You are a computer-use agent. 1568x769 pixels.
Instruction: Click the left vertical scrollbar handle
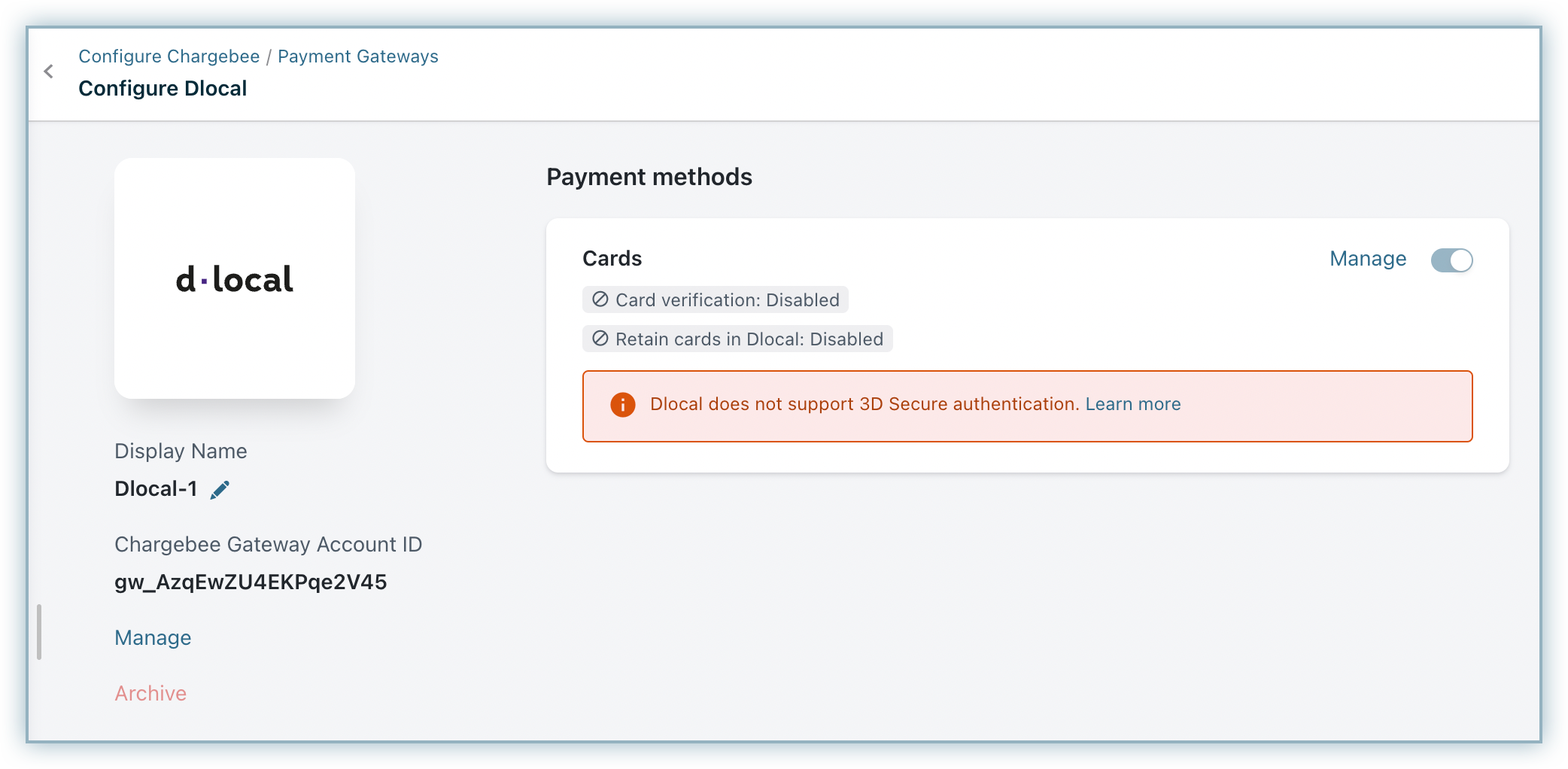click(39, 632)
